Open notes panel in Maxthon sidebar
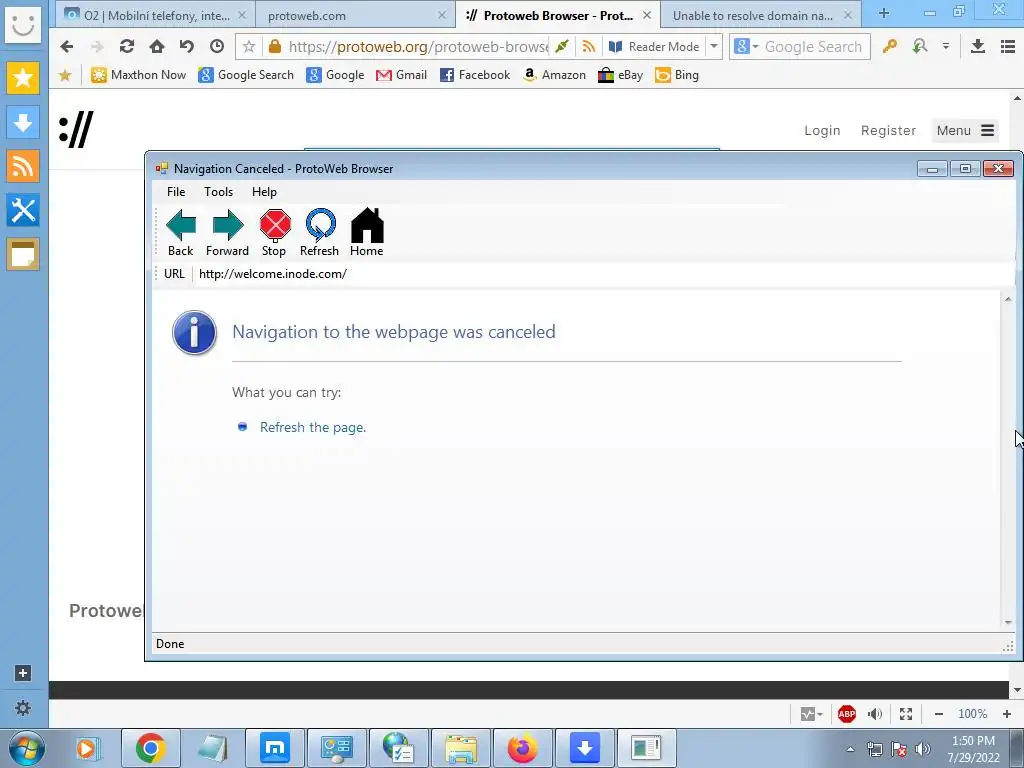1024x768 pixels. pyautogui.click(x=23, y=254)
